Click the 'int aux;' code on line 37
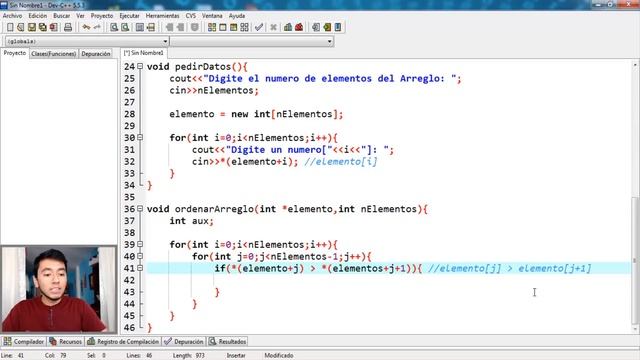Image resolution: width=640 pixels, height=360 pixels. [191, 221]
